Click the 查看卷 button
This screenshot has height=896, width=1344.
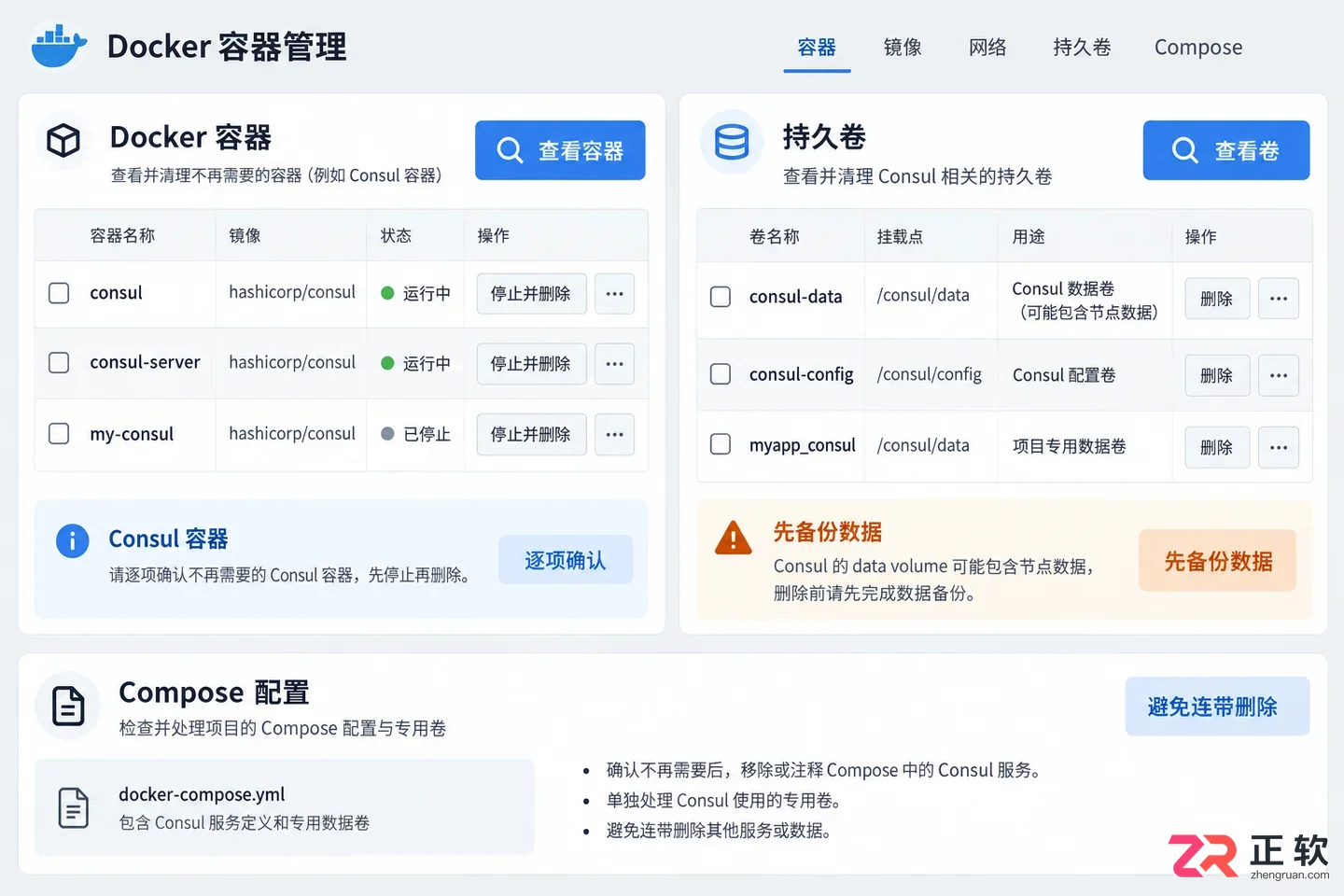tap(1226, 150)
